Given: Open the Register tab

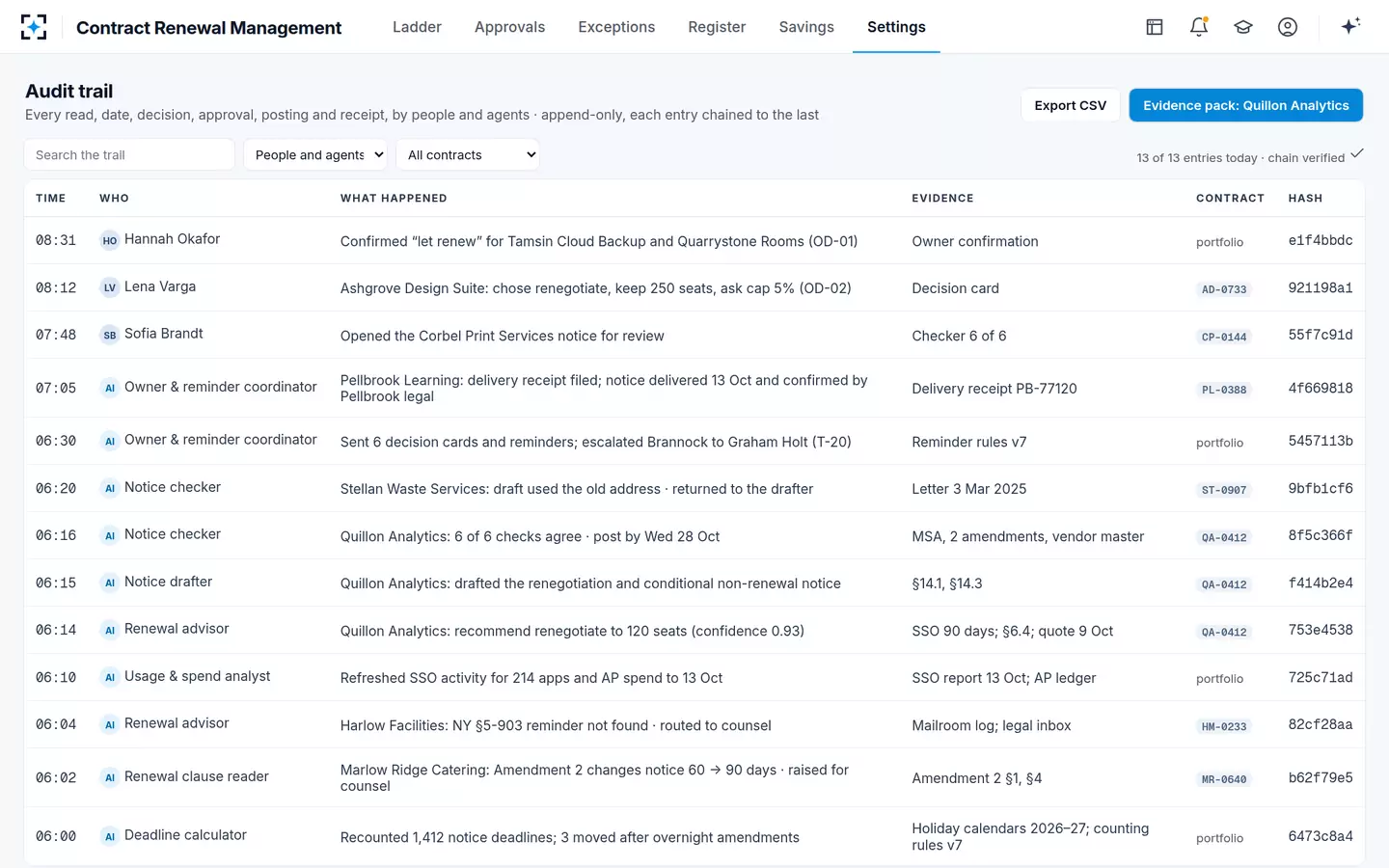Looking at the screenshot, I should click(x=717, y=27).
